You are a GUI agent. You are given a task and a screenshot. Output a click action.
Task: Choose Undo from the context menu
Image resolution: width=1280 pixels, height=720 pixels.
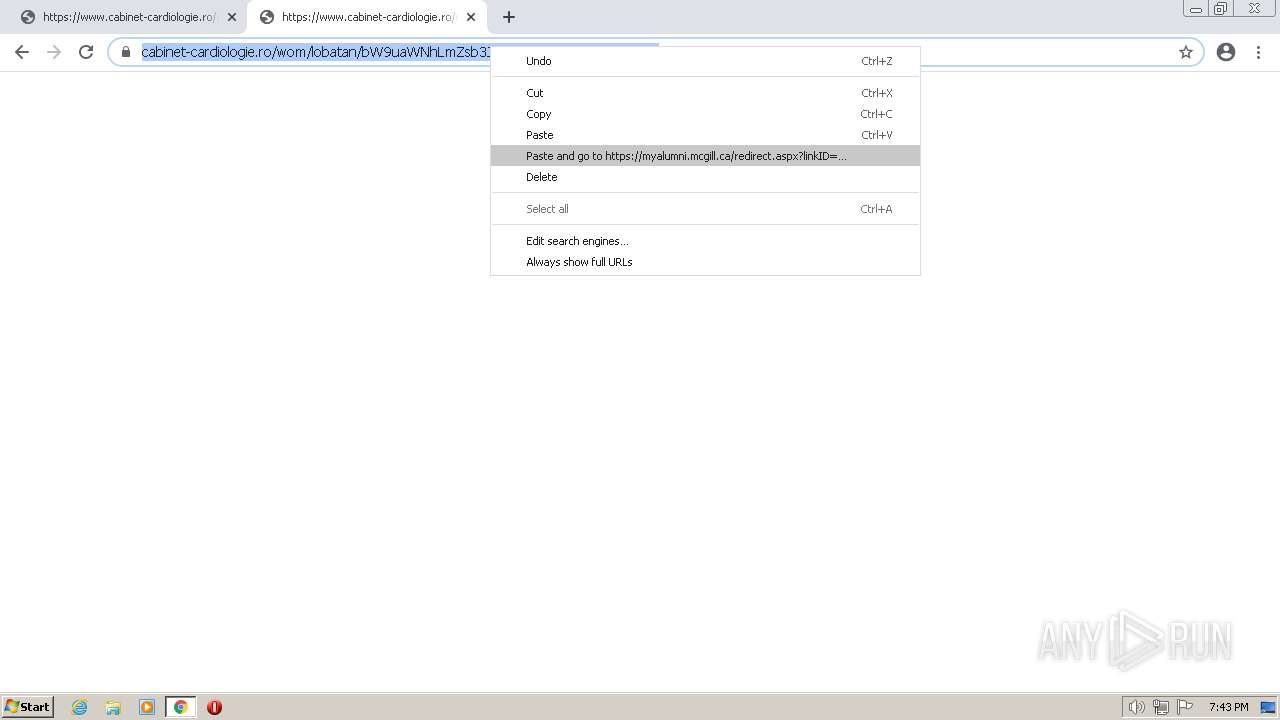point(705,61)
